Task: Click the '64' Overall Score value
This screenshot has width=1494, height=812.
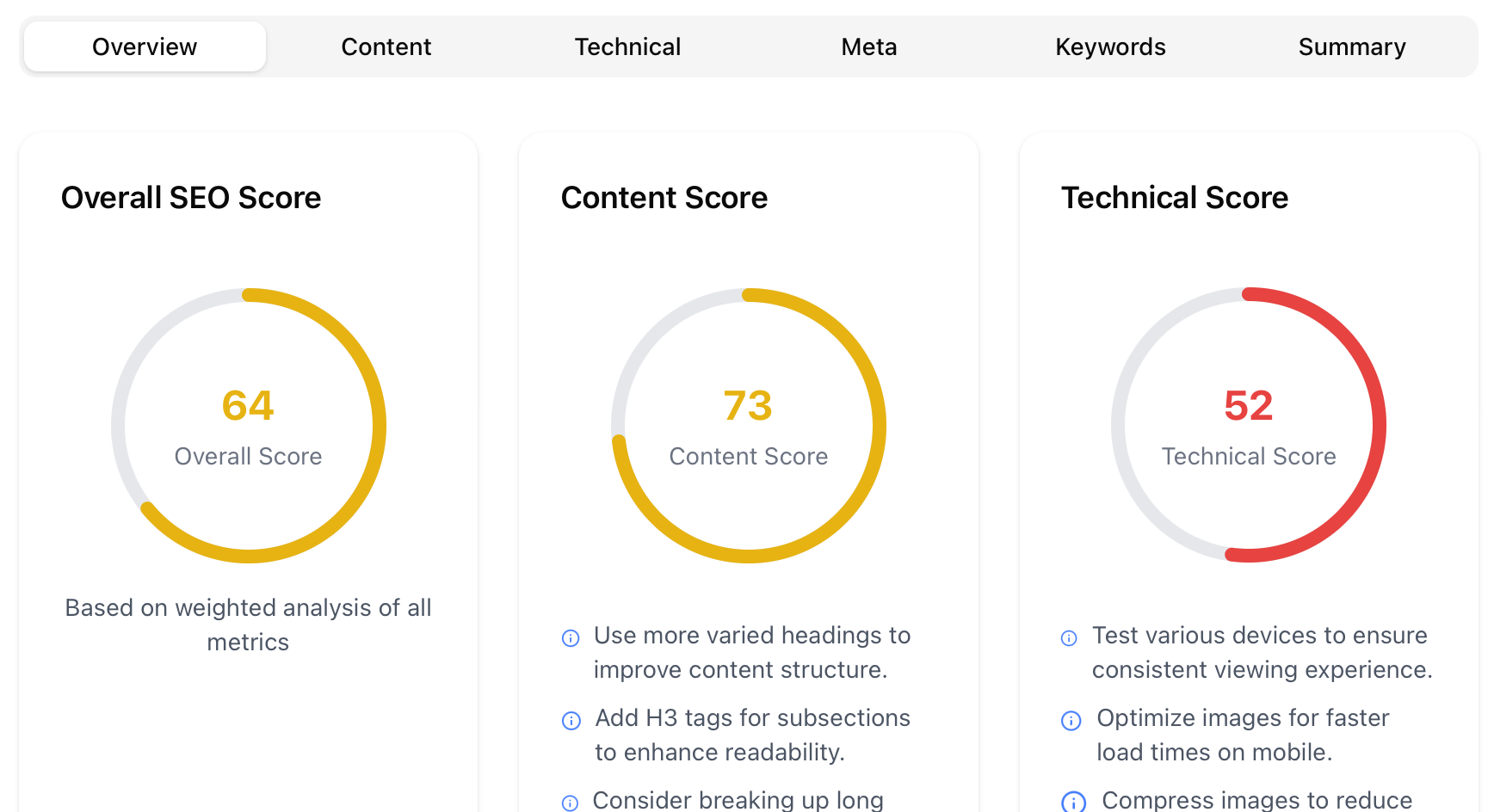Action: [x=249, y=405]
